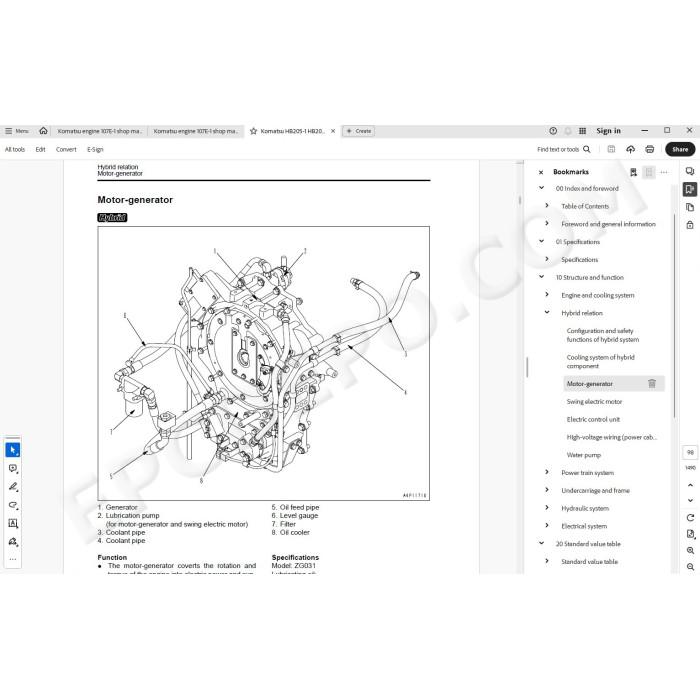Click the print icon
700x700 pixels.
[650, 149]
